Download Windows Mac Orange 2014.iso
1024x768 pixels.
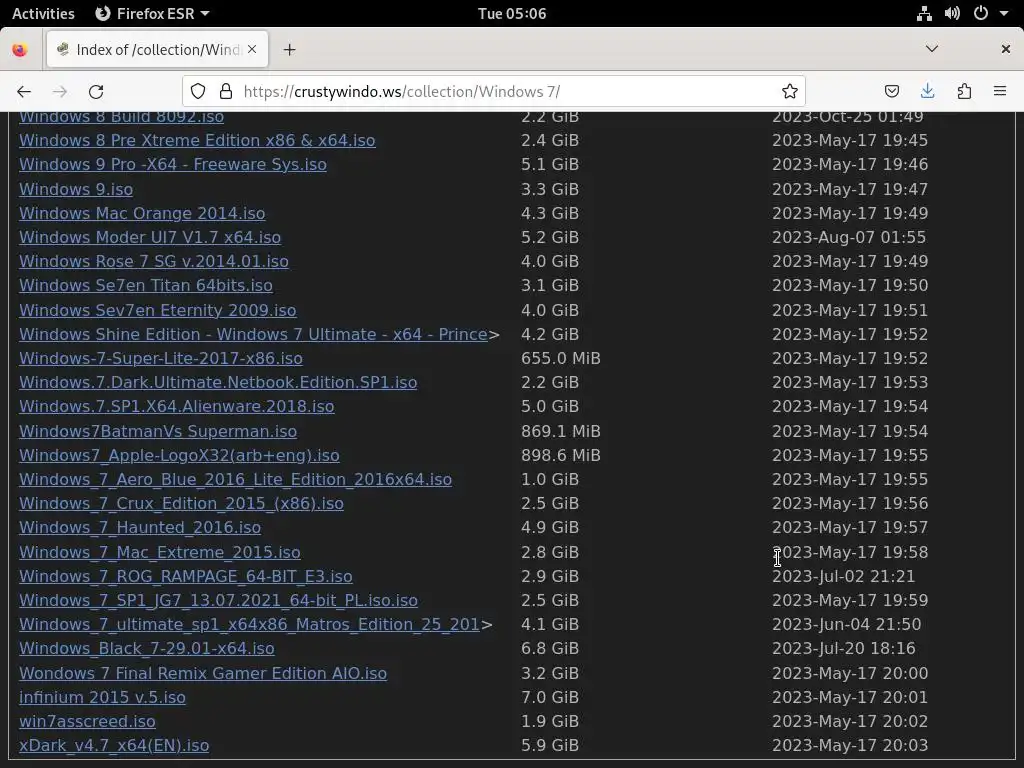tap(142, 214)
